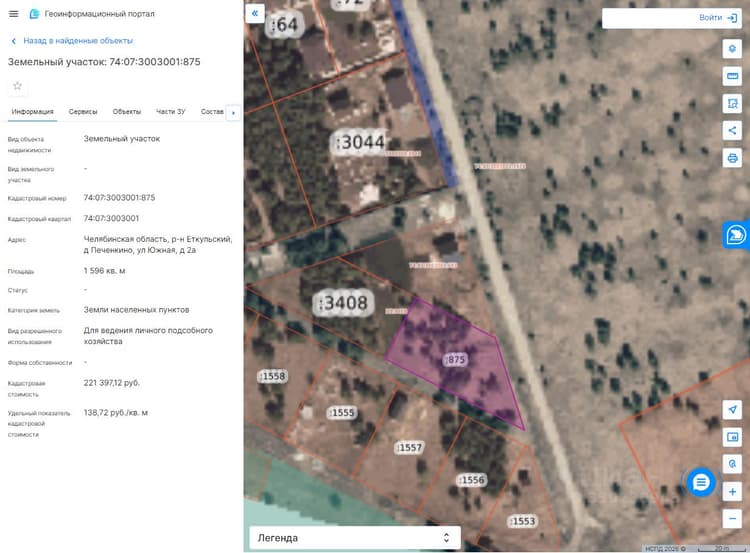The height and width of the screenshot is (553, 750).
Task: Open the Сервисы tab
Action: [83, 111]
